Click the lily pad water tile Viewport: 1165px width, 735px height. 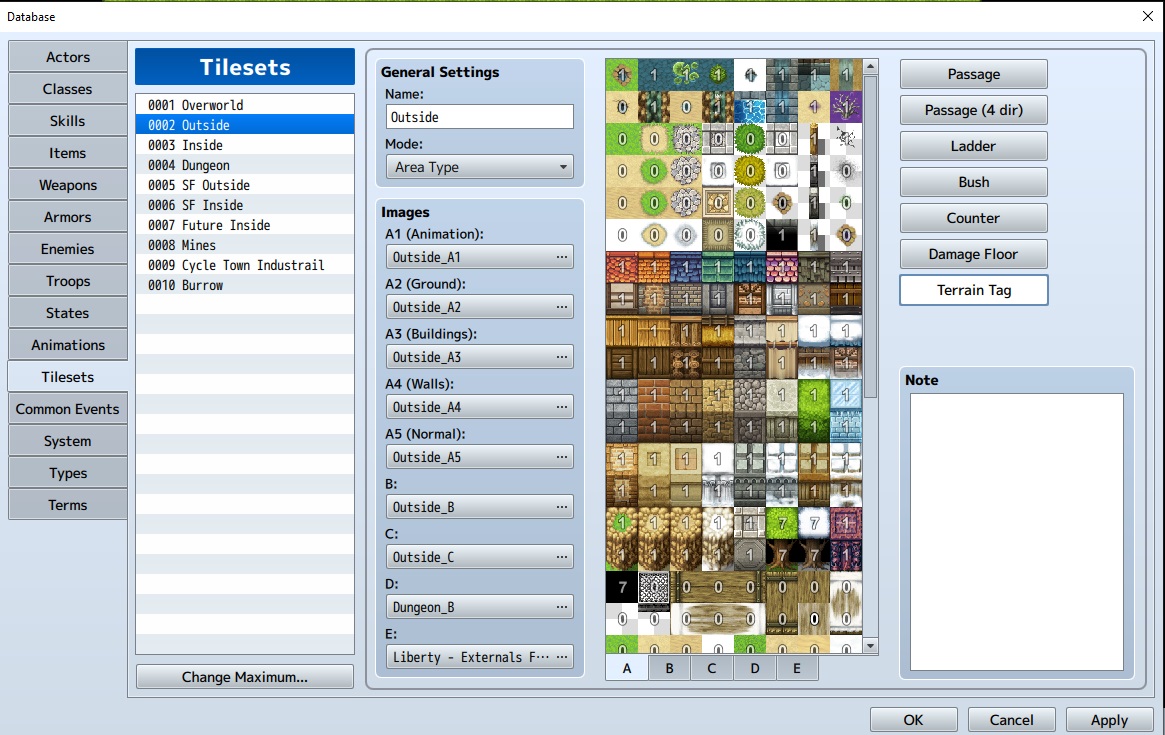[x=686, y=74]
